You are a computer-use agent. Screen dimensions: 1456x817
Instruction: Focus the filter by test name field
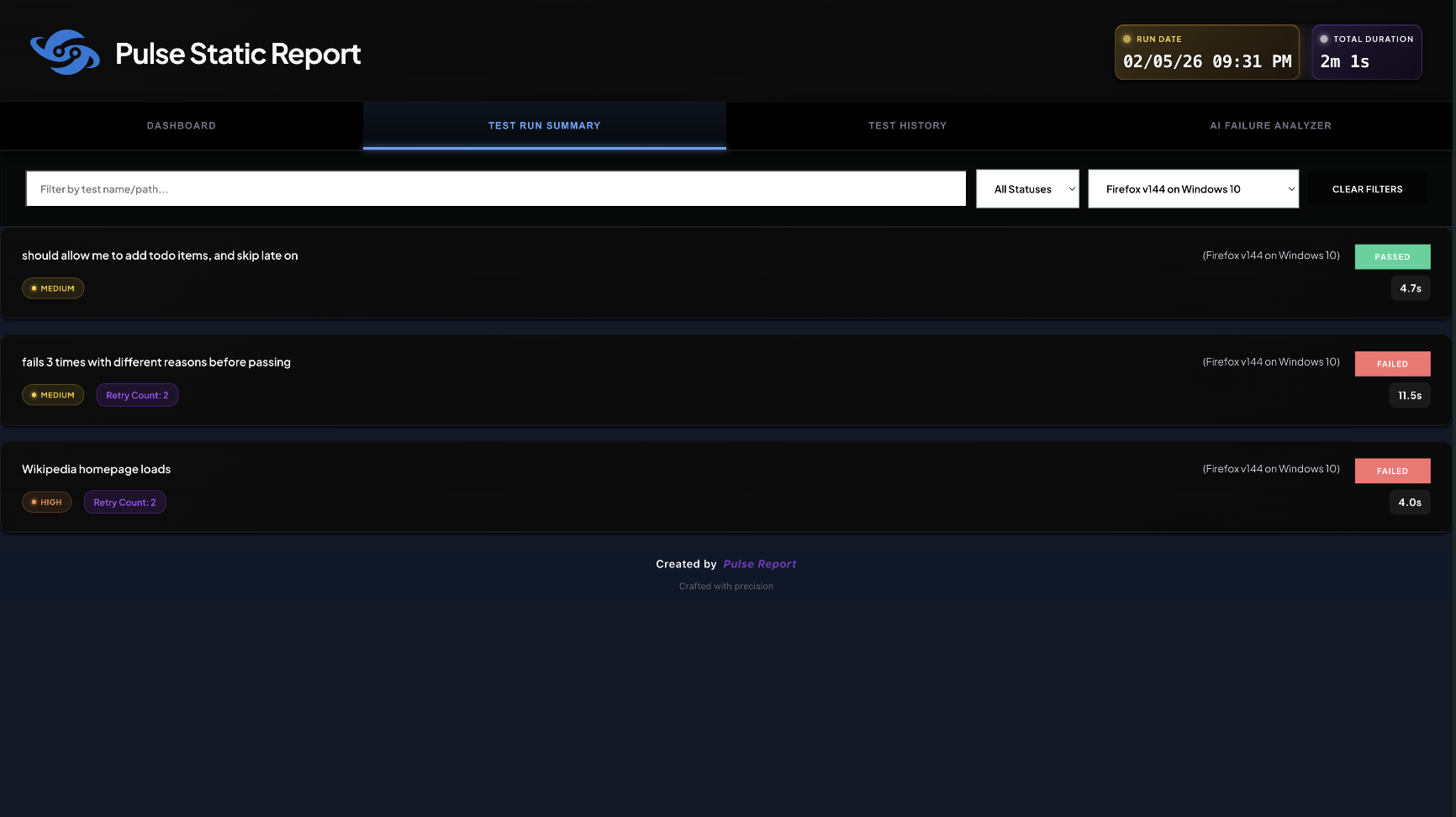(496, 189)
